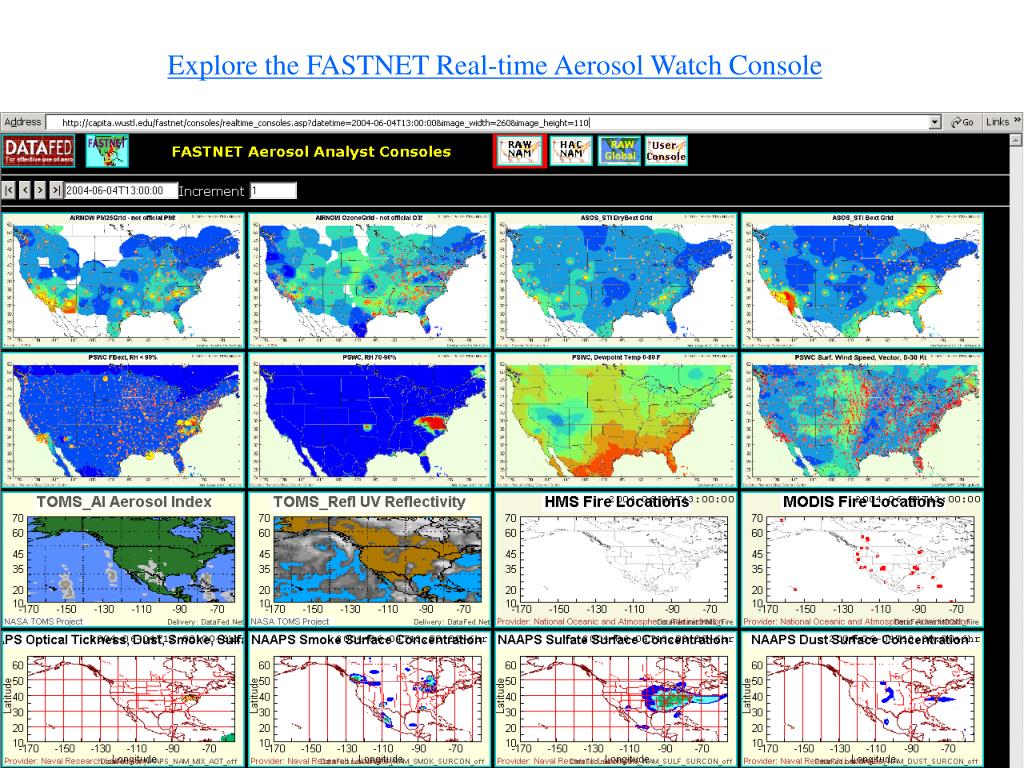The image size is (1024, 768).
Task: Open the NAAPS Optical Thickness map
Action: (123, 699)
